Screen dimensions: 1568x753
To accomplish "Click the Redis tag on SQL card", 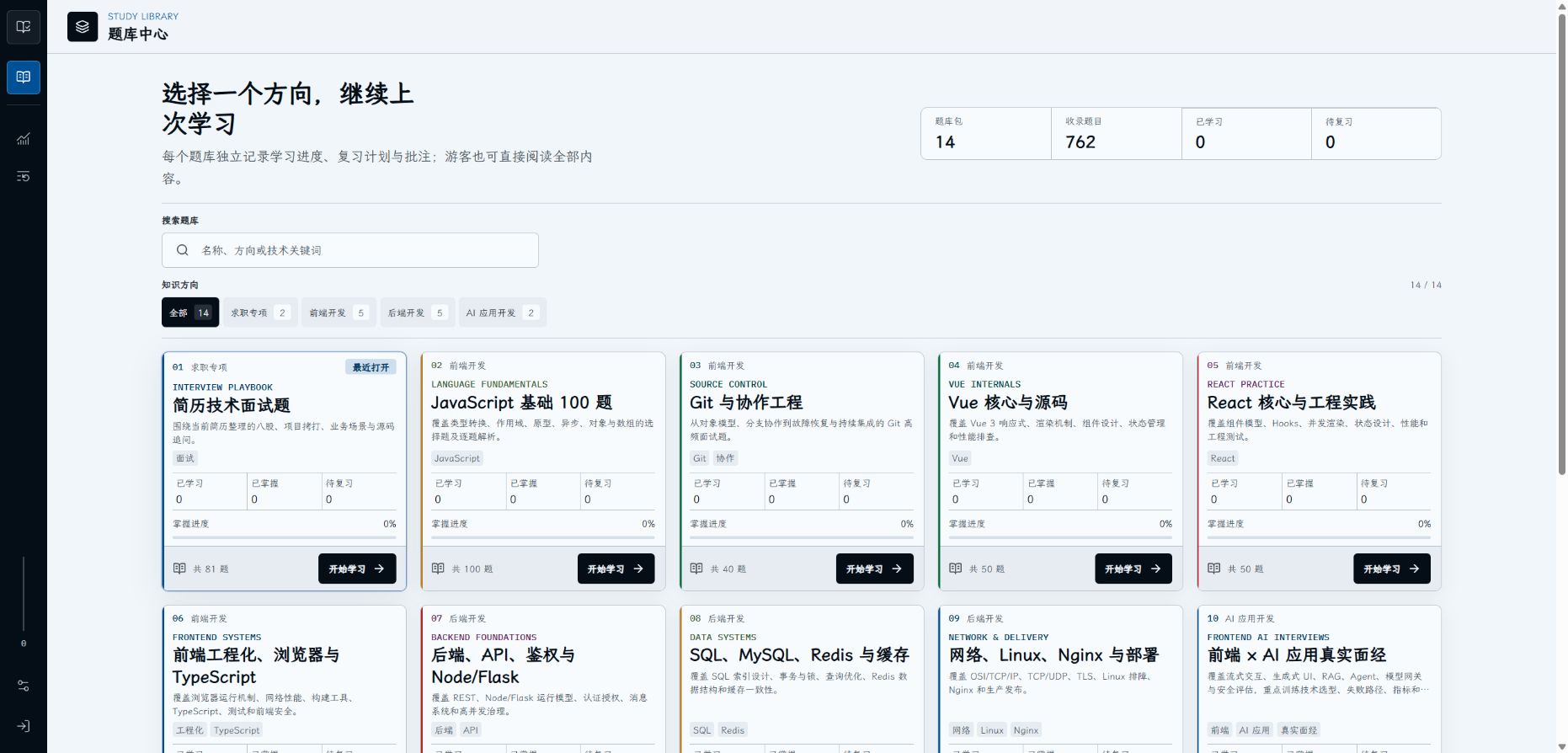I will point(733,730).
